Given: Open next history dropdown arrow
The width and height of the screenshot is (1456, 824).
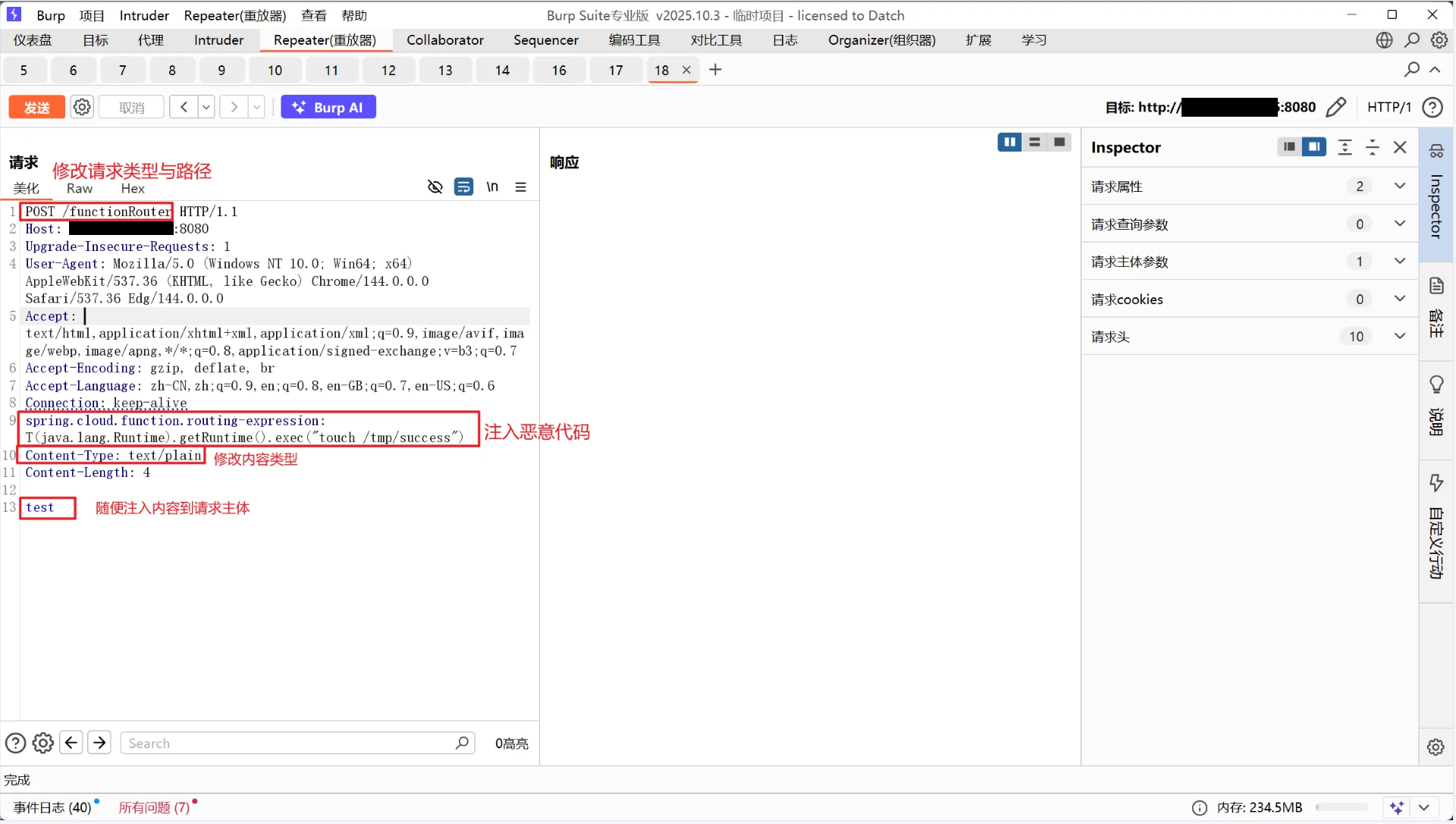Looking at the screenshot, I should pos(257,107).
